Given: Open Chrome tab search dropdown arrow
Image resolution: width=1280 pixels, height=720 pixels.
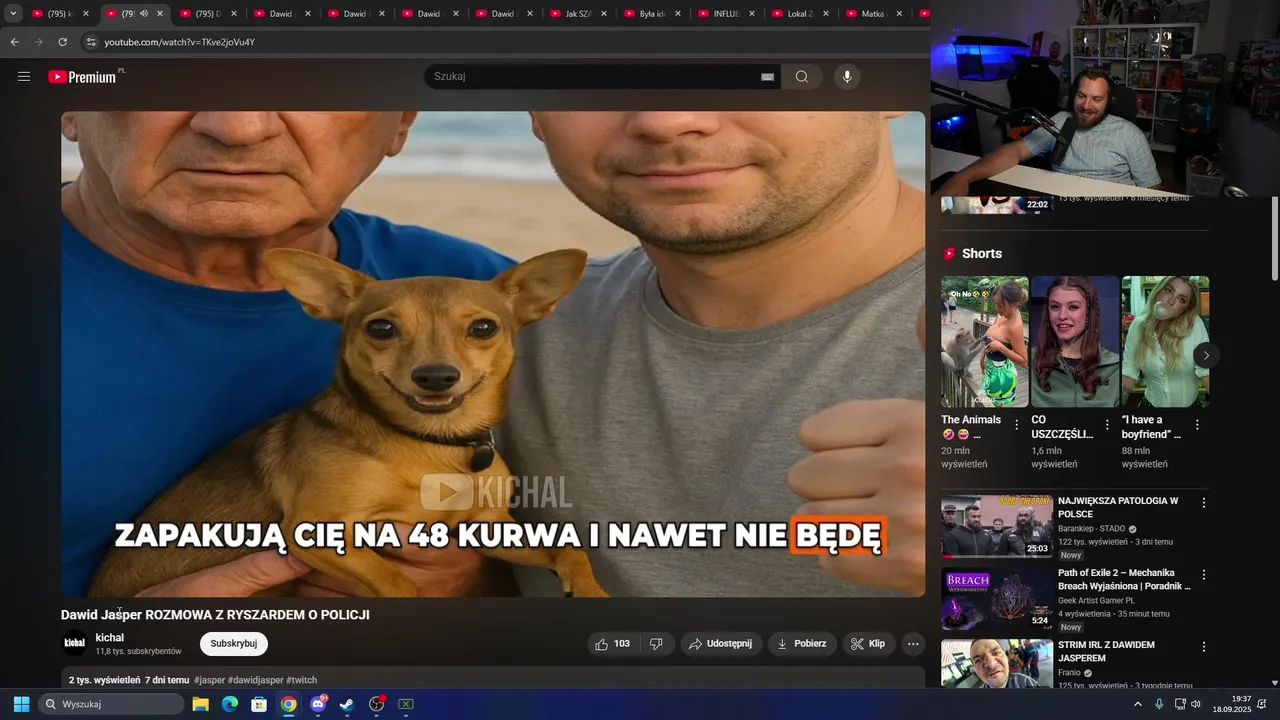Looking at the screenshot, I should pyautogui.click(x=13, y=14).
